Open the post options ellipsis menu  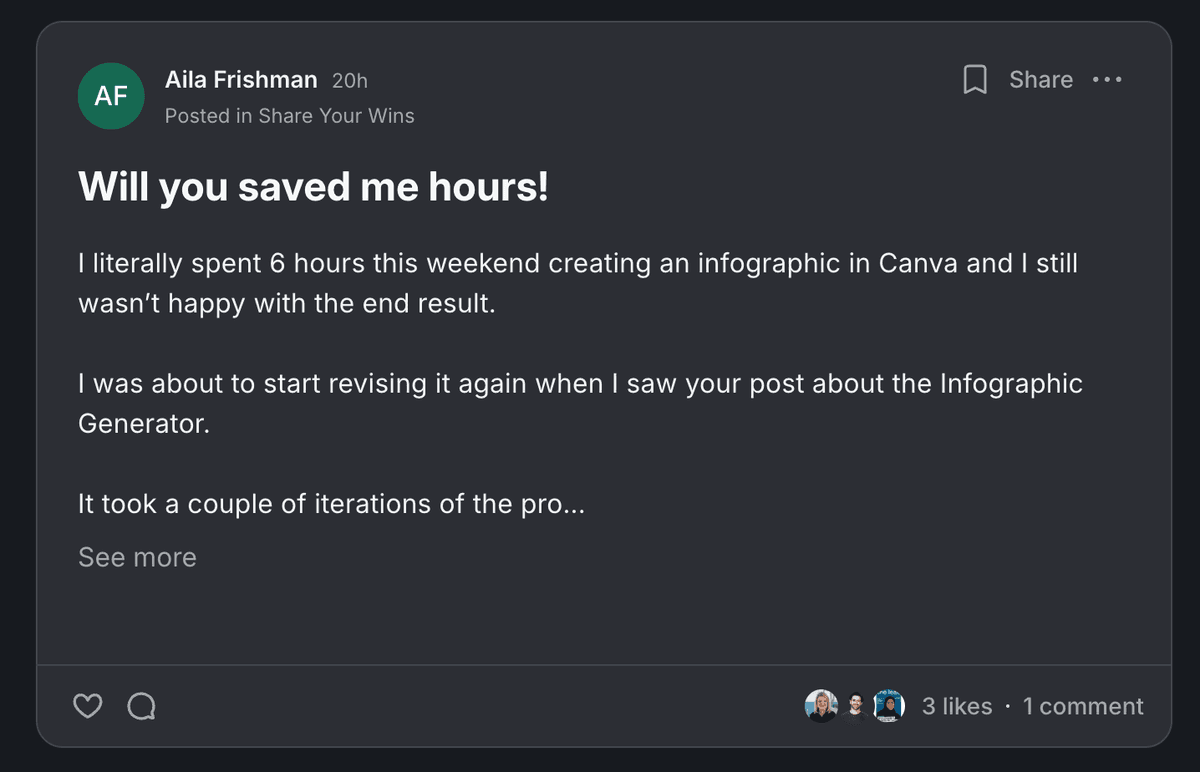(1107, 80)
